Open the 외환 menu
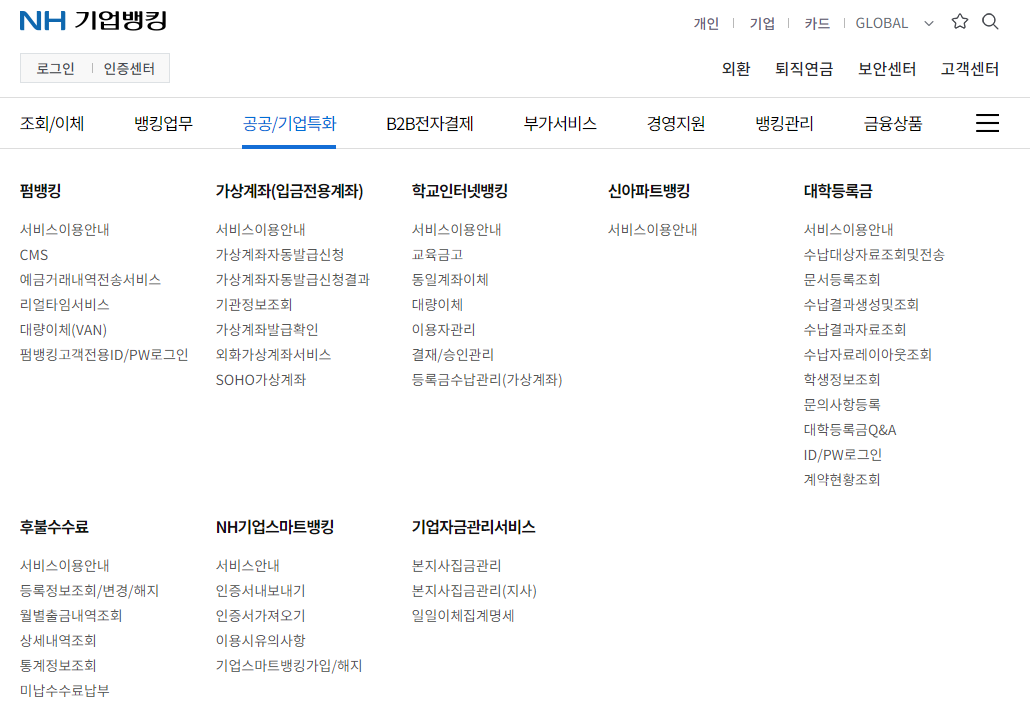The image size is (1030, 719). [x=736, y=69]
